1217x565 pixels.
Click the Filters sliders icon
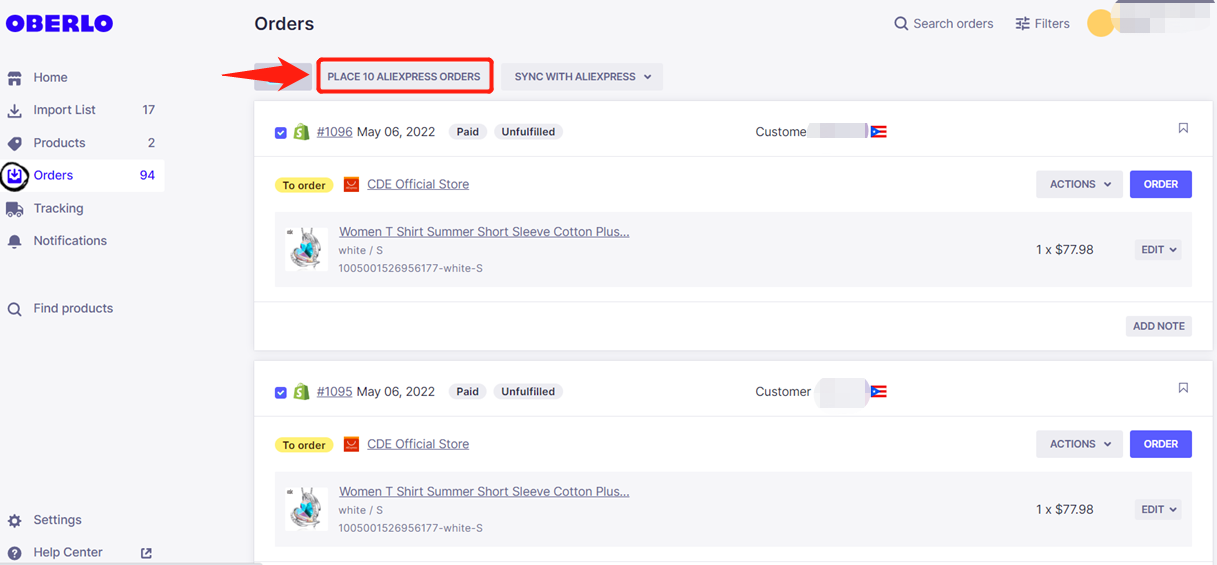tap(1022, 24)
